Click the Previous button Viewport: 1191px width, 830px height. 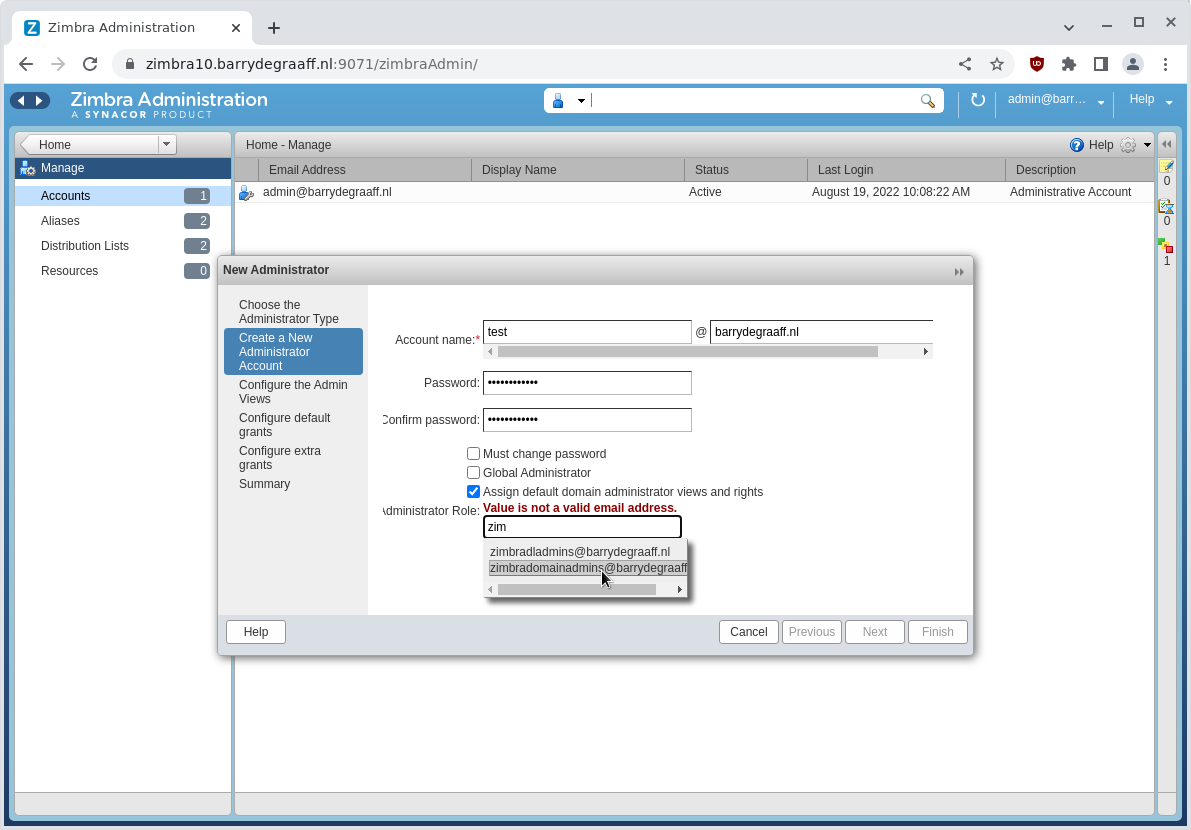812,632
